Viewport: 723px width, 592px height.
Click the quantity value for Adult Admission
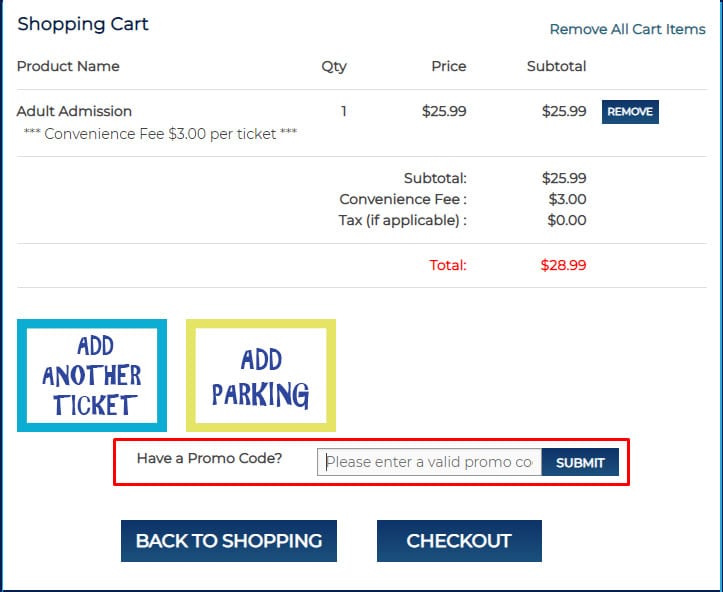point(343,111)
